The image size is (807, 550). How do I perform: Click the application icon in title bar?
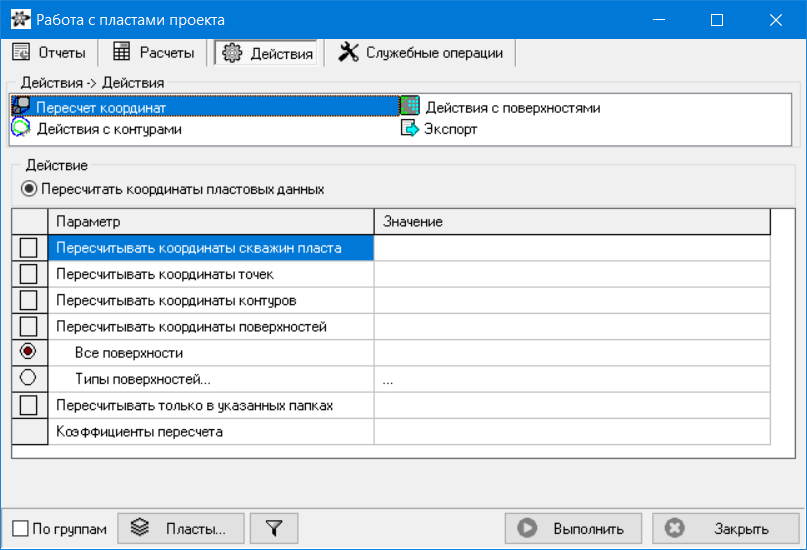point(21,20)
